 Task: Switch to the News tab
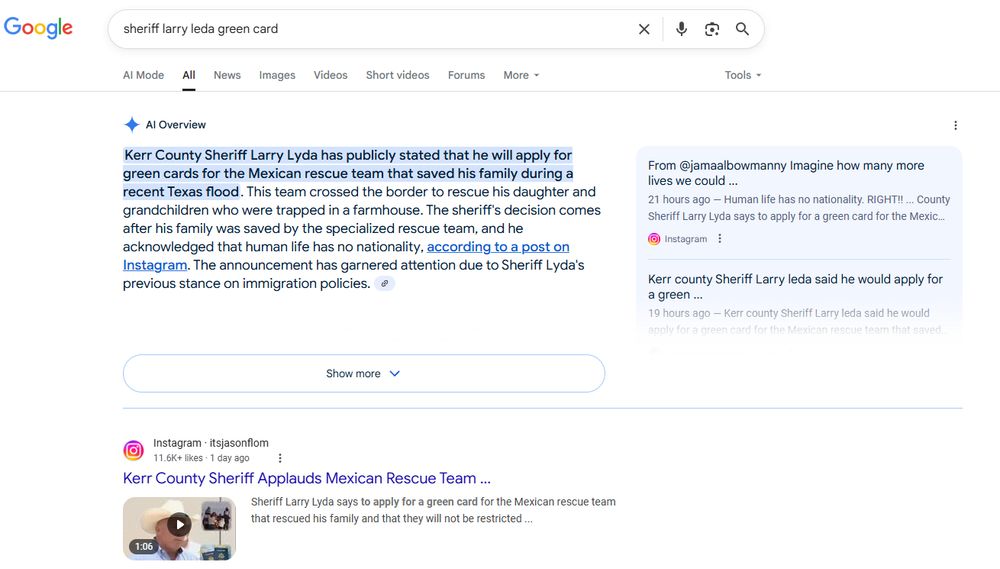click(x=227, y=75)
